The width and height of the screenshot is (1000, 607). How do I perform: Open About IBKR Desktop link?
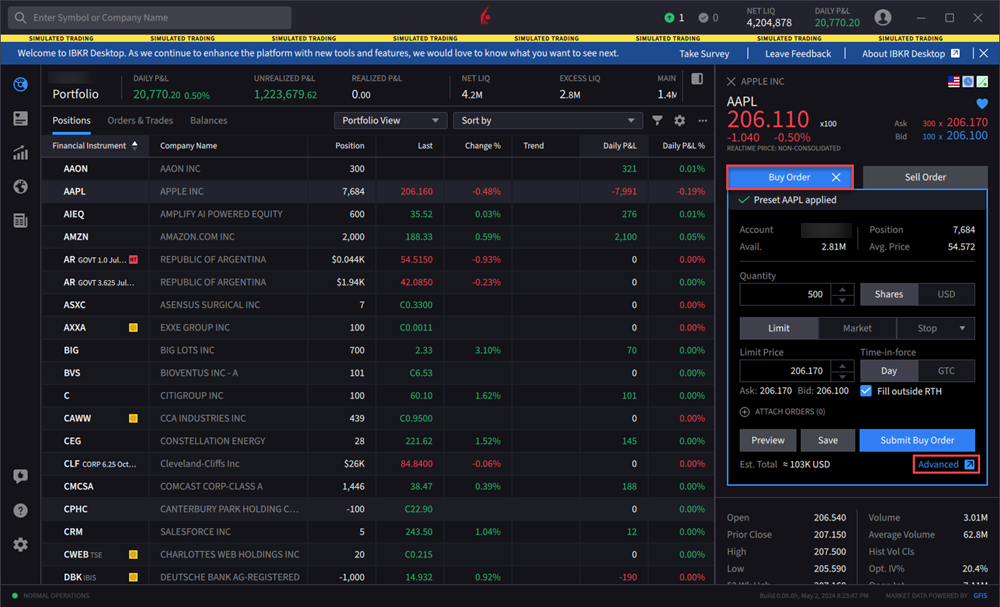point(911,54)
